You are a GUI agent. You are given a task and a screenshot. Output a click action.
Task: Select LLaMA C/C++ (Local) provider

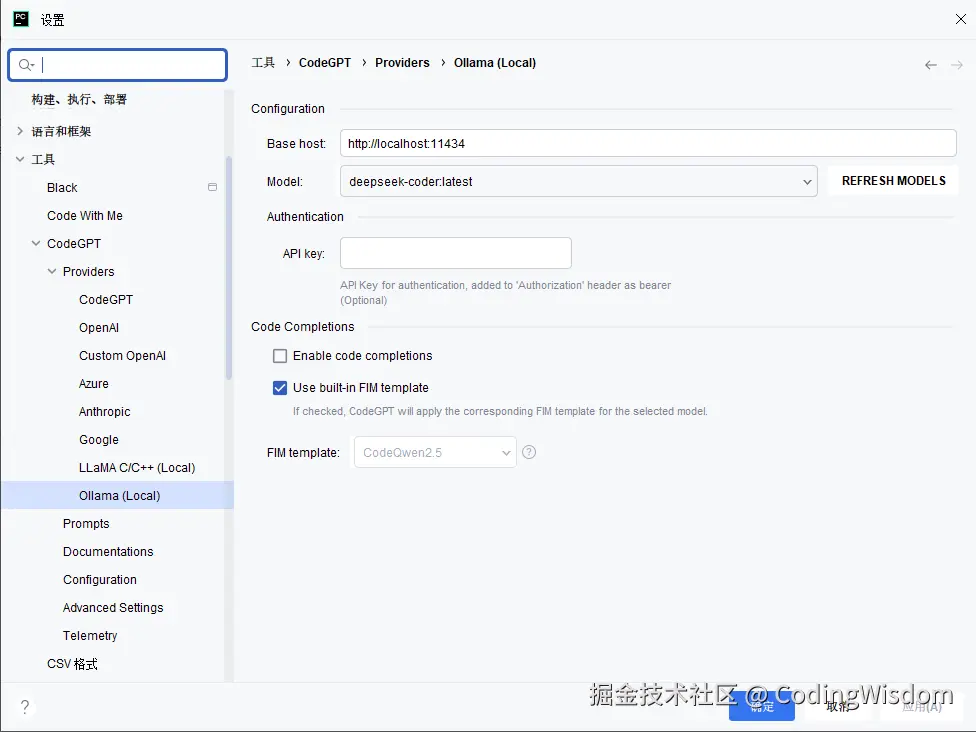pos(137,467)
